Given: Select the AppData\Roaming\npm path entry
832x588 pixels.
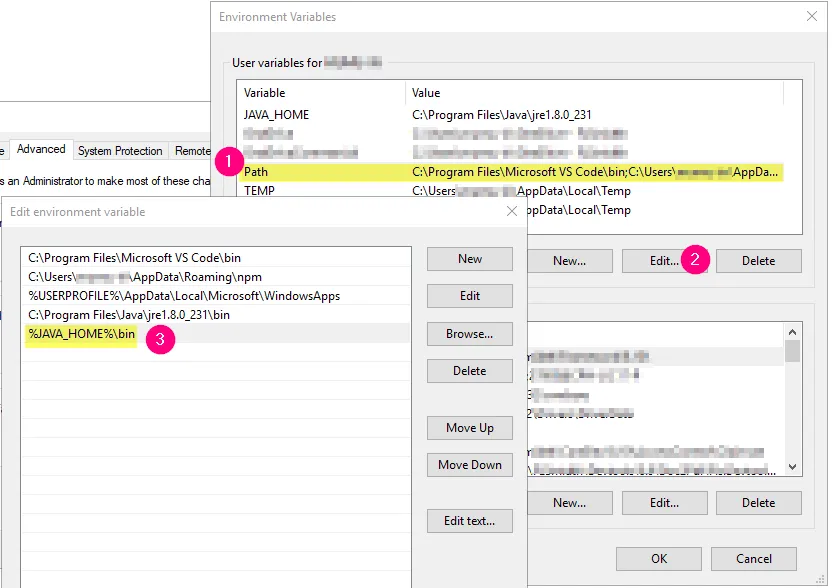Looking at the screenshot, I should click(216, 277).
